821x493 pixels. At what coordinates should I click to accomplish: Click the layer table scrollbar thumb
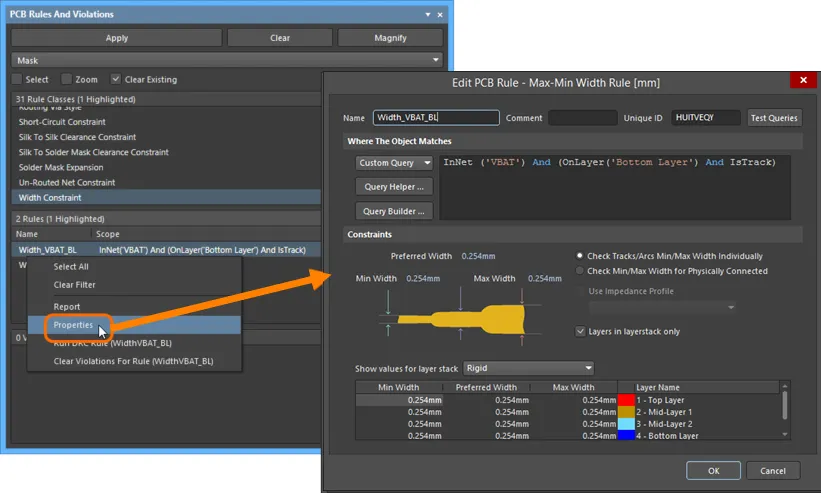coord(784,405)
